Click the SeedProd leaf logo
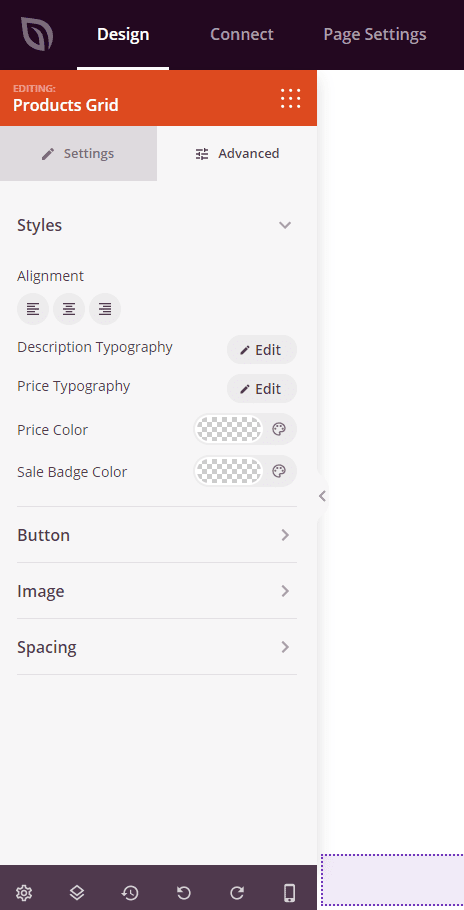 (x=37, y=34)
